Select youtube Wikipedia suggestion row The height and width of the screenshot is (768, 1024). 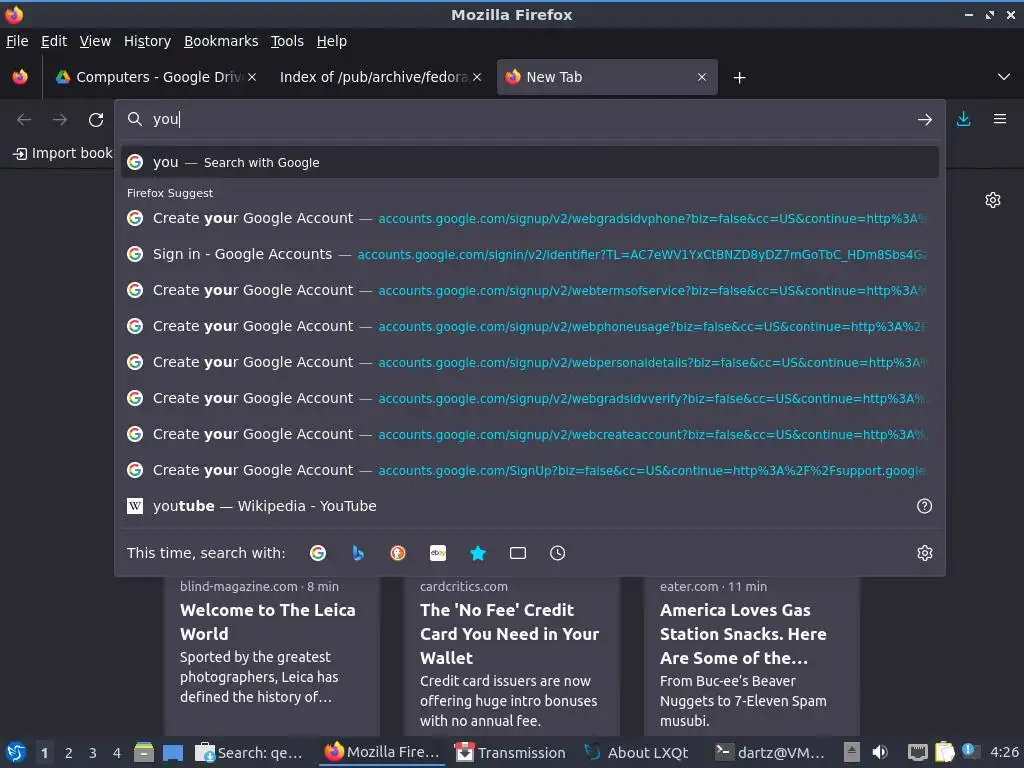click(516, 506)
